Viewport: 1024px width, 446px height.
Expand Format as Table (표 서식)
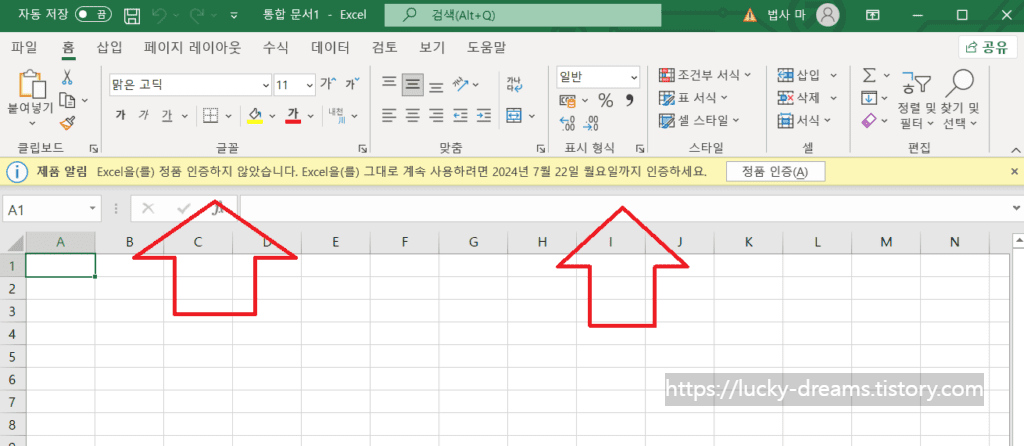(x=694, y=98)
